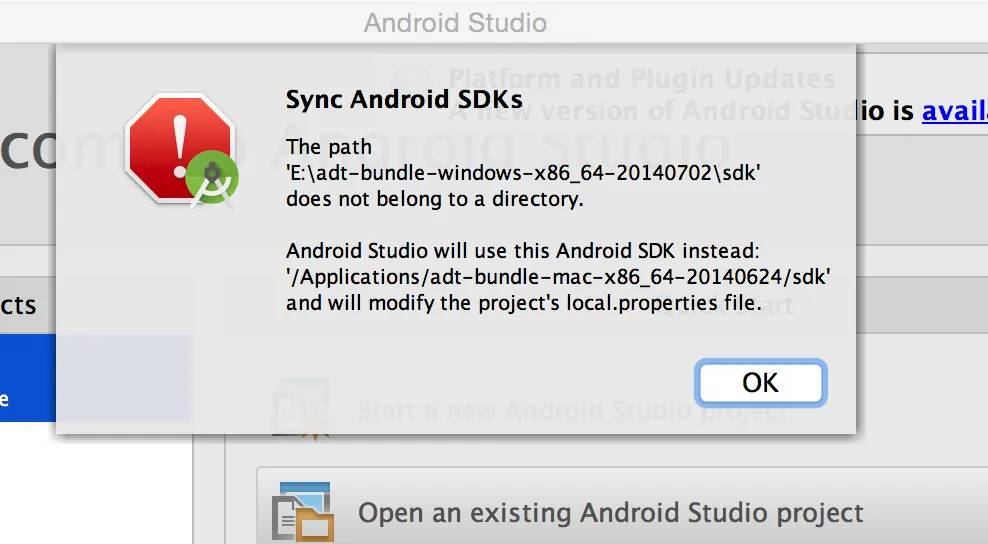The width and height of the screenshot is (988, 544).
Task: Click OK in the Sync Android SDKs dialog
Action: [x=761, y=383]
